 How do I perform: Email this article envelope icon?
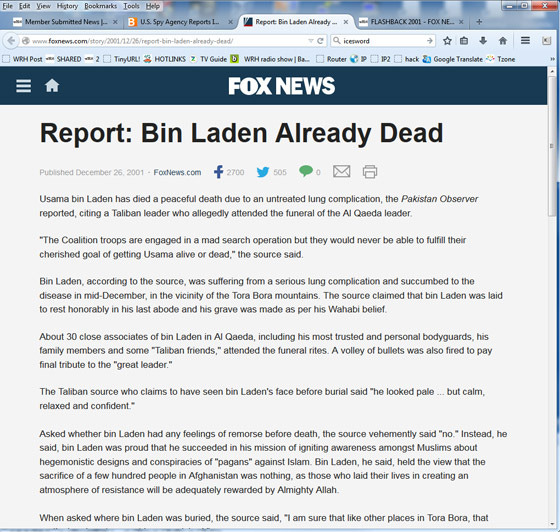[x=342, y=171]
